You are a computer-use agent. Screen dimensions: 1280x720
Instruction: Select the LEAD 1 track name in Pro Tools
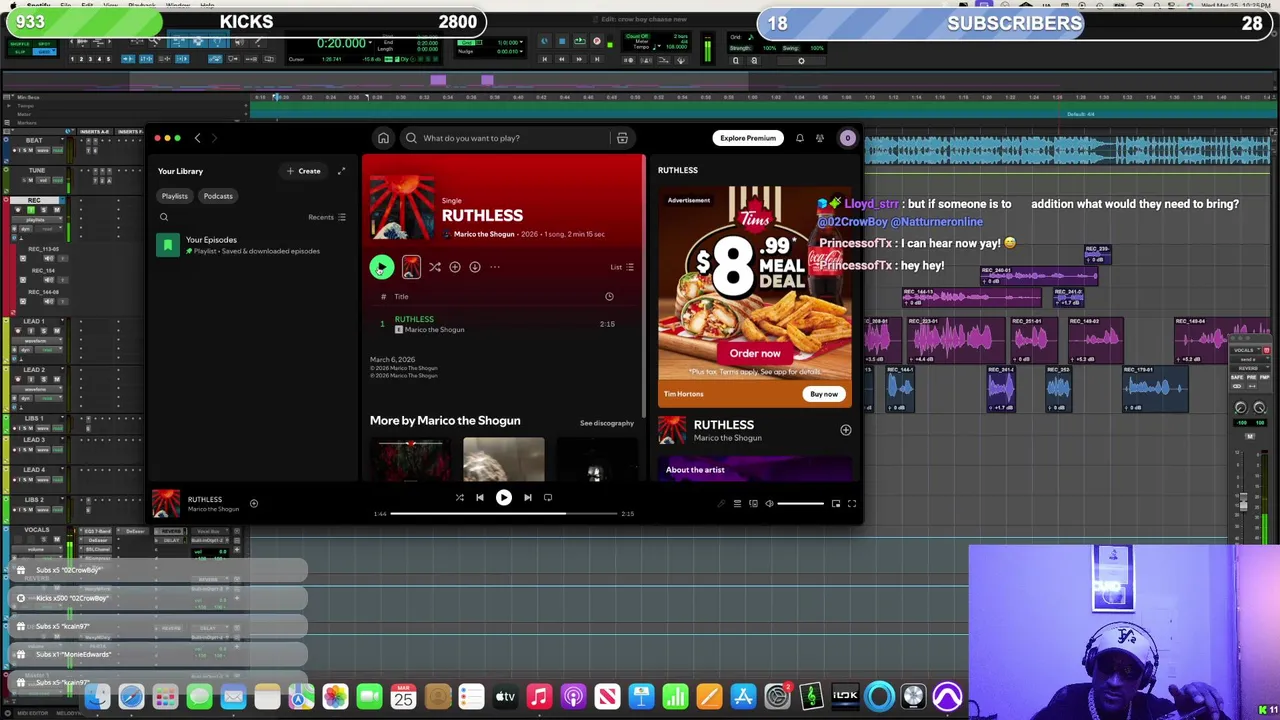(x=34, y=321)
